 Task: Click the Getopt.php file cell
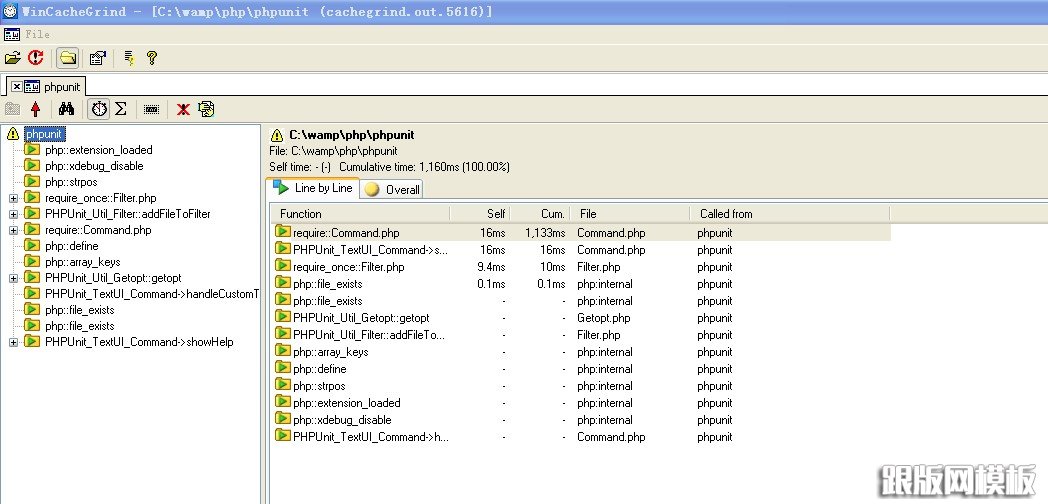pyautogui.click(x=604, y=318)
